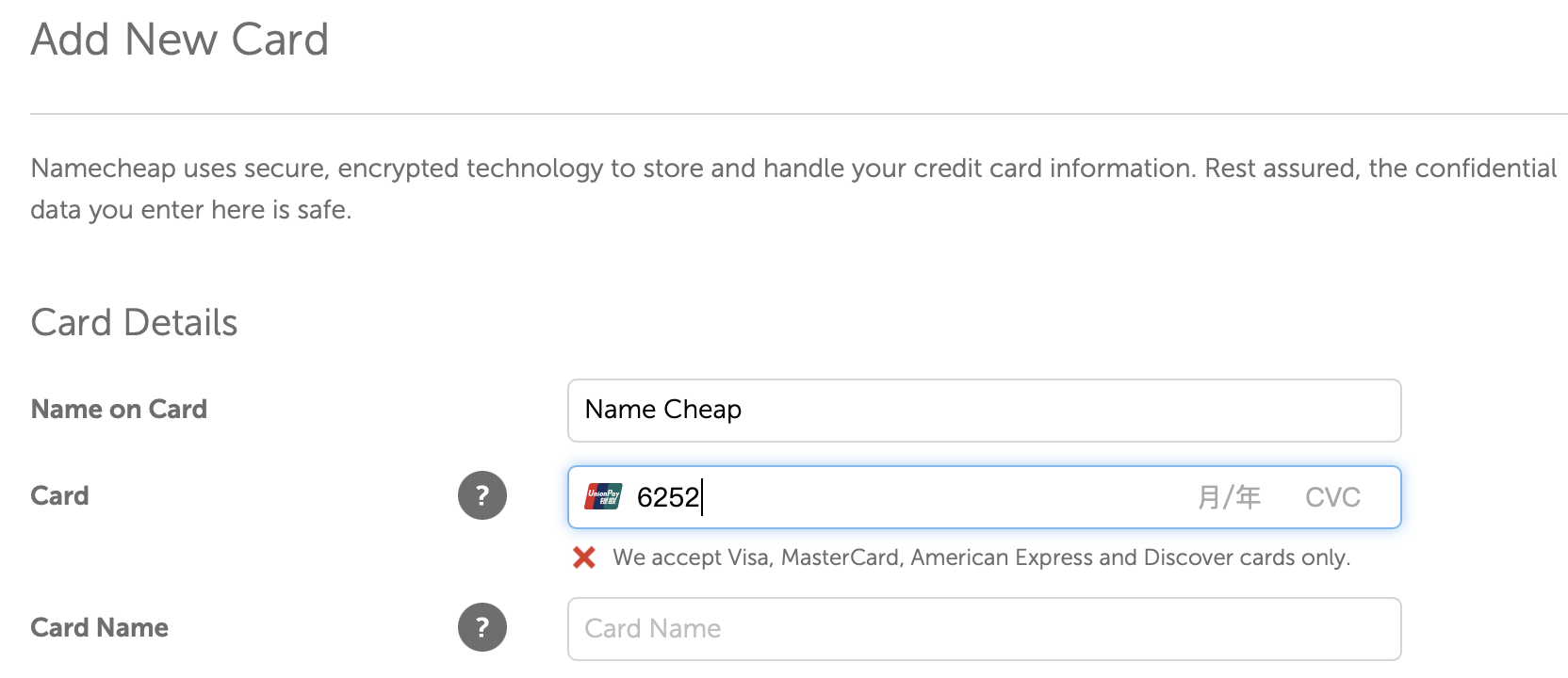This screenshot has height=678, width=1568.
Task: Click the bold "Card Name" field label
Action: pos(100,628)
